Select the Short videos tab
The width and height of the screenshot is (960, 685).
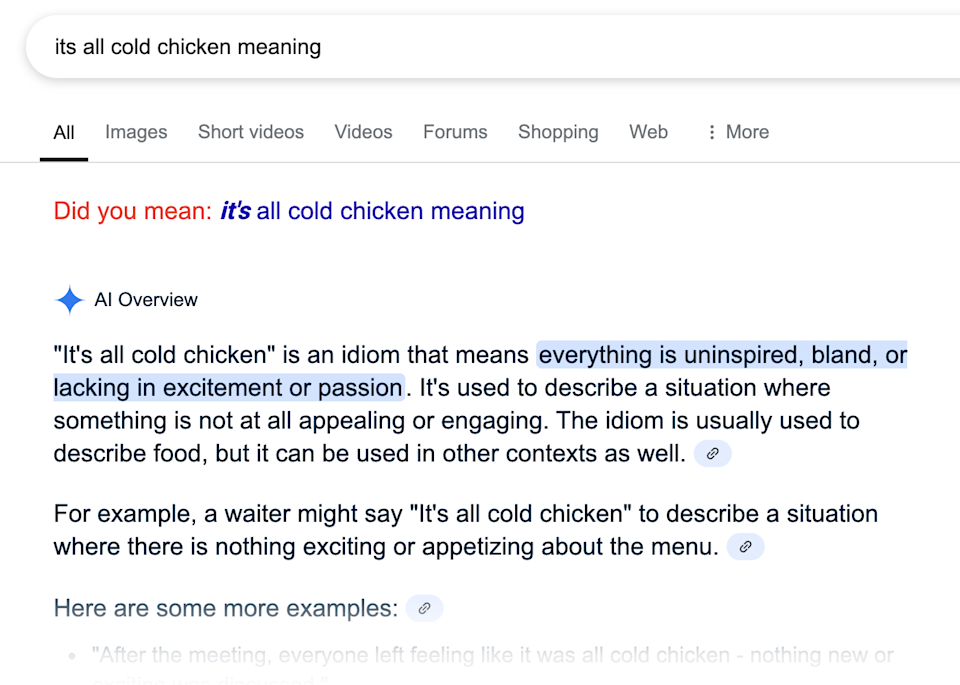(250, 132)
